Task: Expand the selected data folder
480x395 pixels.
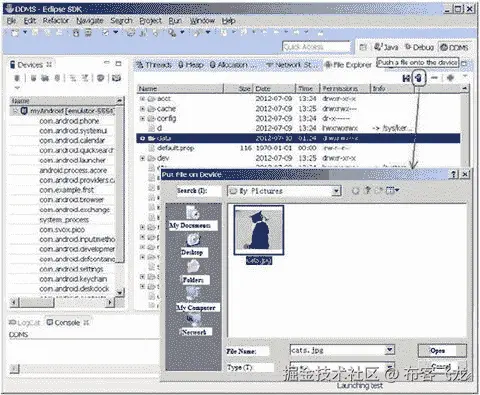Action: pos(142,138)
